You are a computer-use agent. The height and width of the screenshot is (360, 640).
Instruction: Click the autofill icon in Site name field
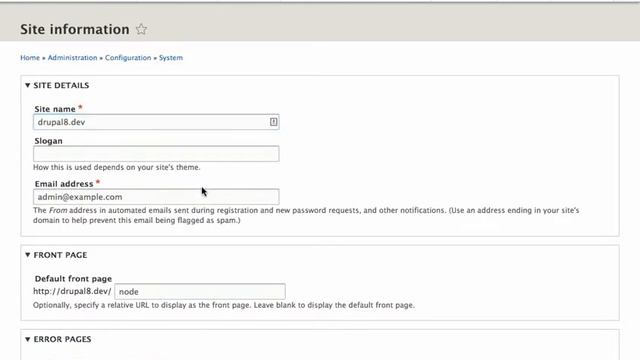pos(273,122)
